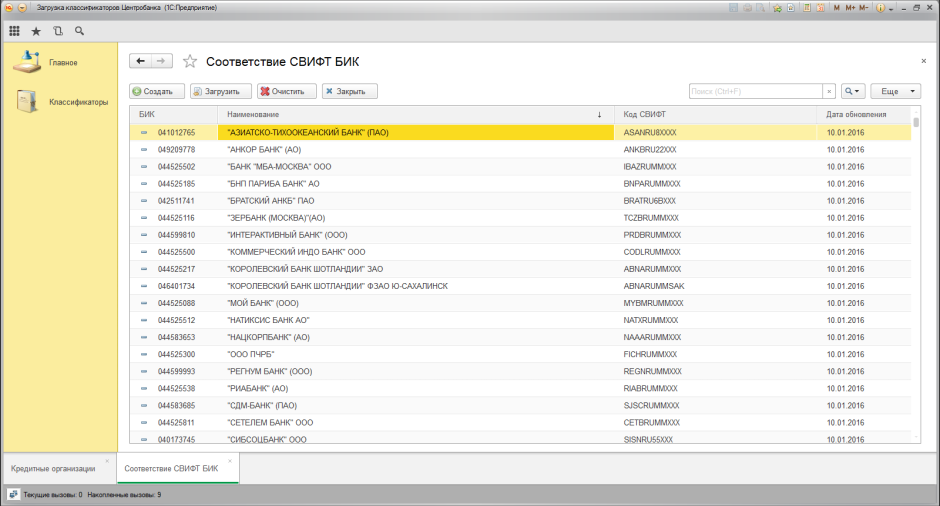The width and height of the screenshot is (940, 506).
Task: Open the info help icon in title bar
Action: 881,8
